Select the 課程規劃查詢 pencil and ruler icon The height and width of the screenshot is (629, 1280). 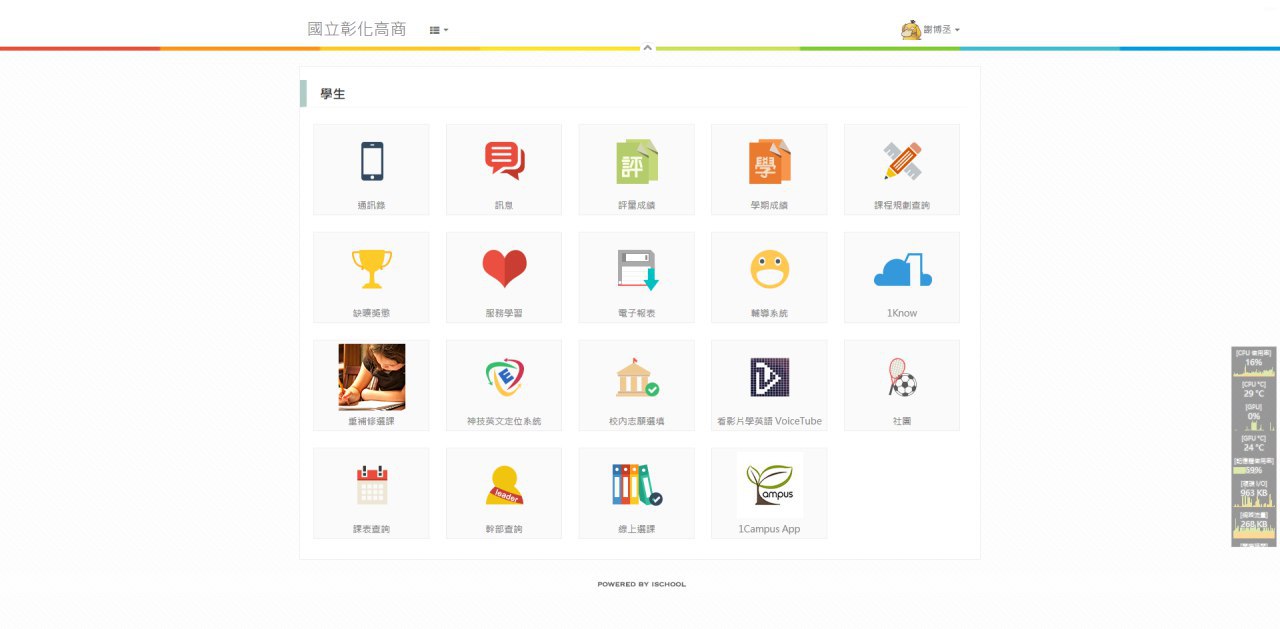902,162
